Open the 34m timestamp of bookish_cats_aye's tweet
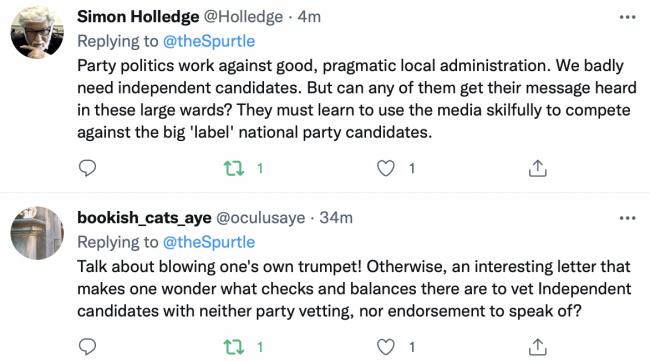Image resolution: width=650 pixels, height=362 pixels. pyautogui.click(x=336, y=218)
